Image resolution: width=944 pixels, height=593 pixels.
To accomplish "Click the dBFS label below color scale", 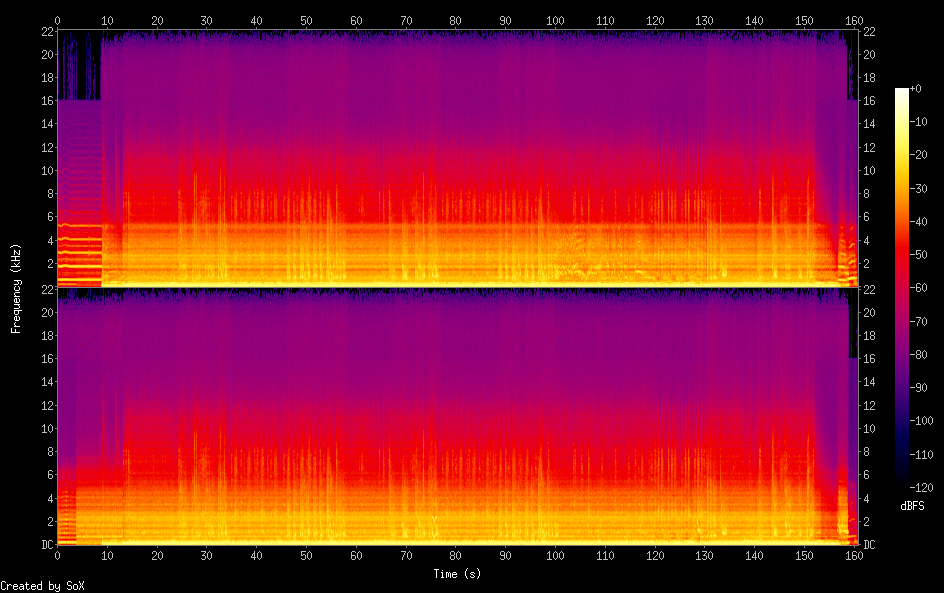I will [912, 506].
